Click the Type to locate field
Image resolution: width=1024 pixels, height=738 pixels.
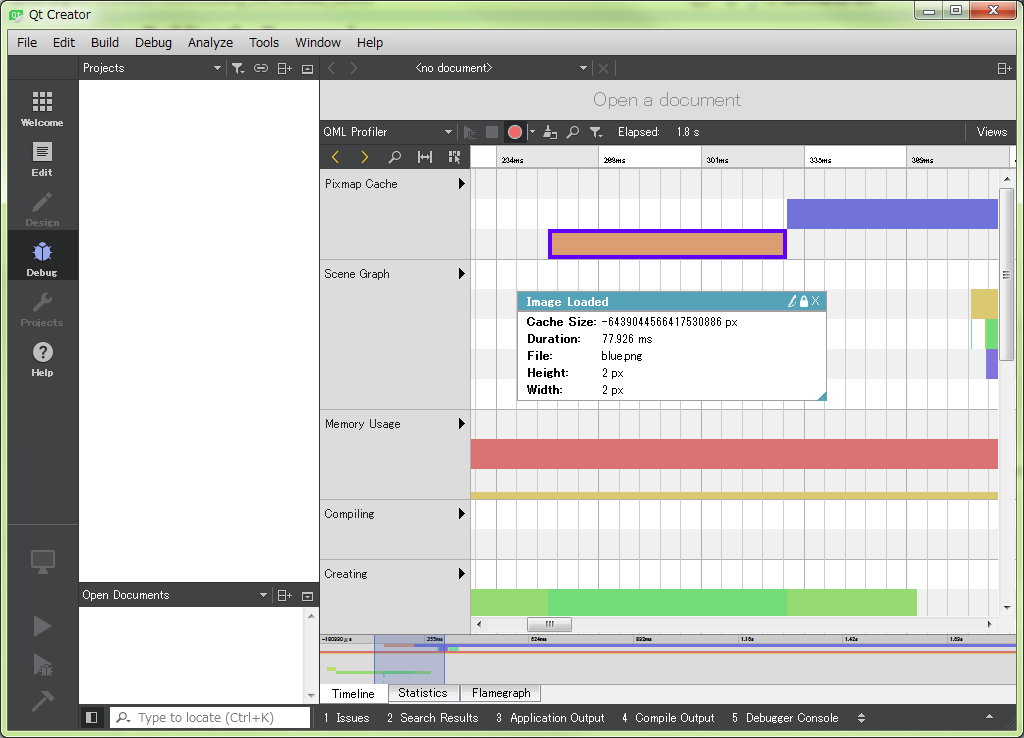(220, 718)
